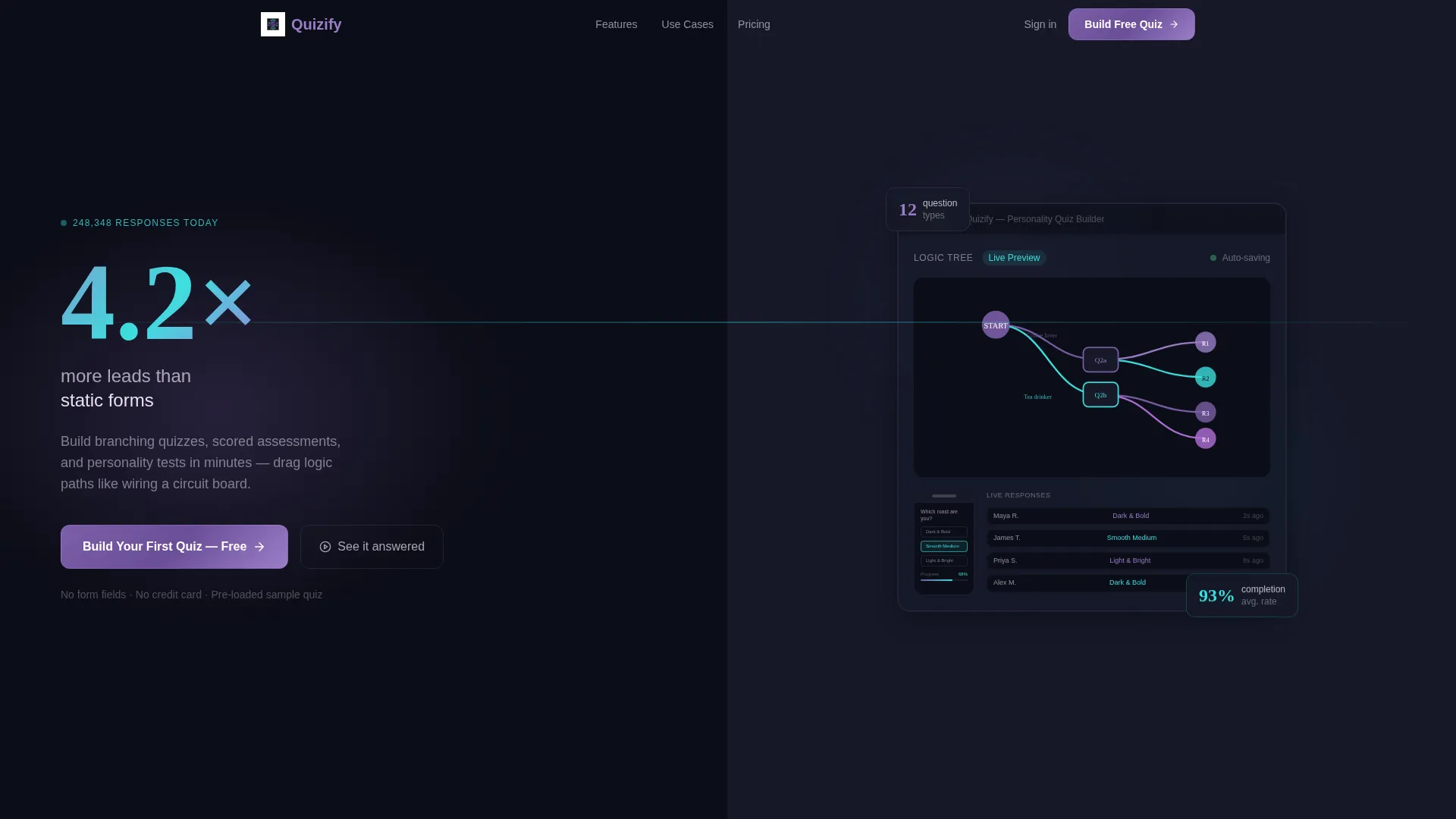Click the play icon in See it answered
The width and height of the screenshot is (1456, 819).
pyautogui.click(x=325, y=547)
